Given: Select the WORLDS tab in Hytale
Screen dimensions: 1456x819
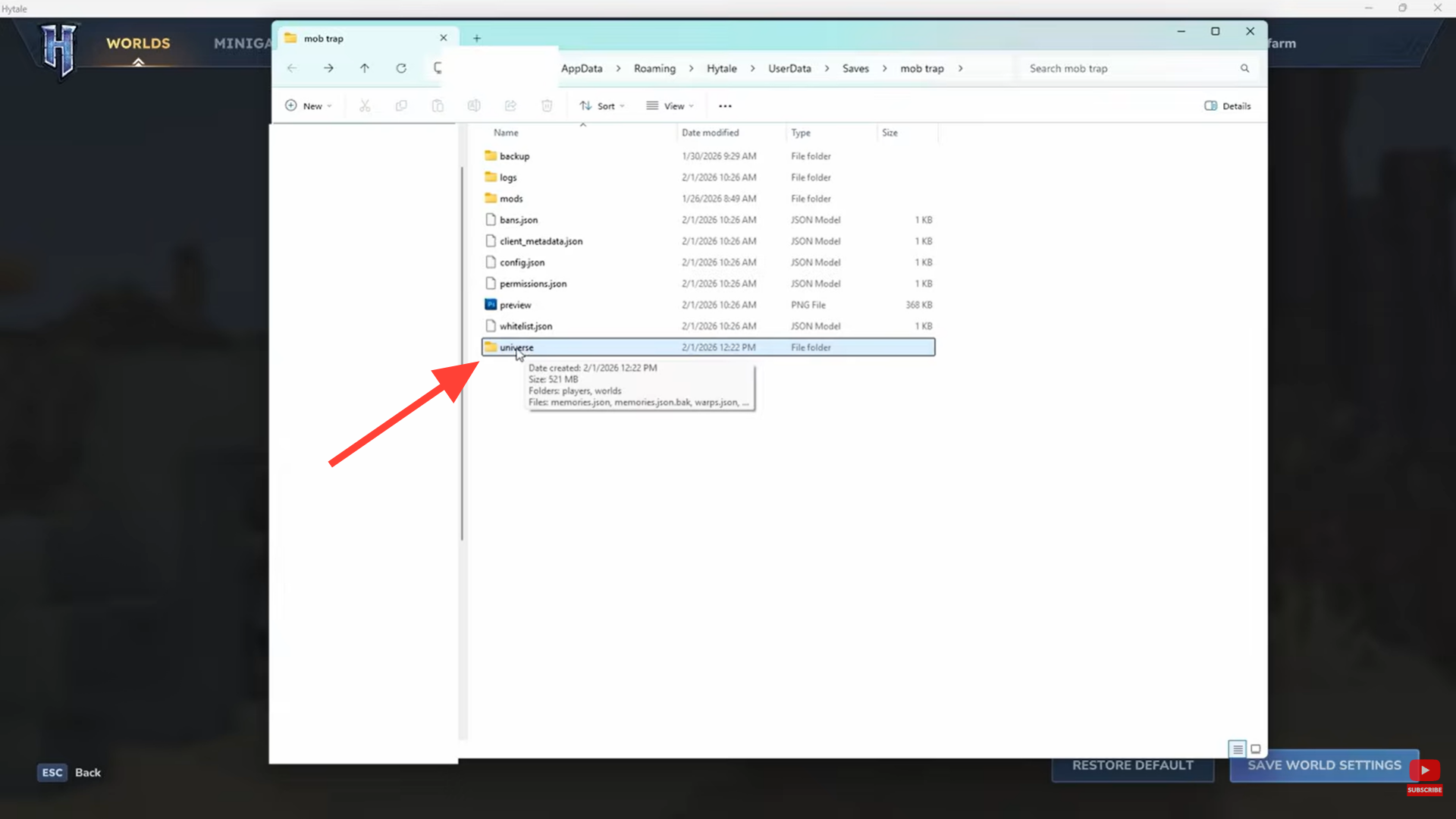Looking at the screenshot, I should click(x=138, y=43).
